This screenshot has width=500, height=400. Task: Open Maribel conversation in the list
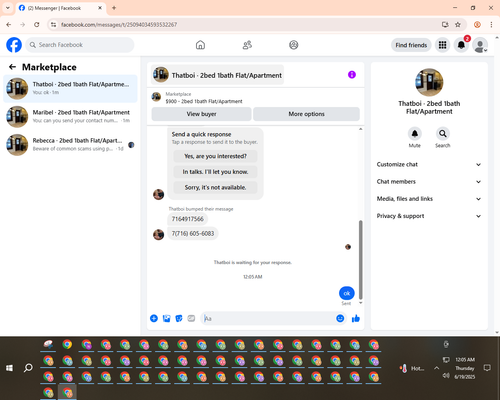tap(70, 116)
